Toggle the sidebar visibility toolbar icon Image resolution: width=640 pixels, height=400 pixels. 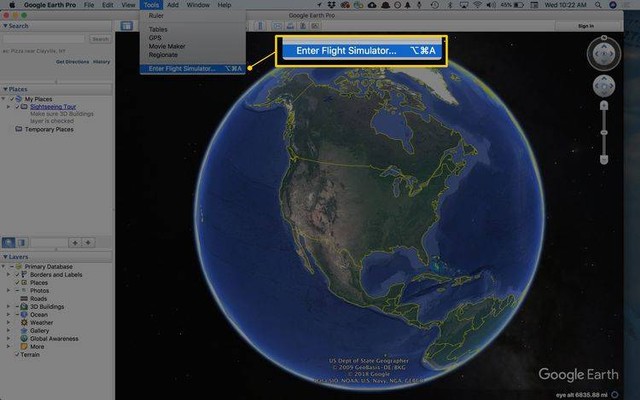coord(127,26)
